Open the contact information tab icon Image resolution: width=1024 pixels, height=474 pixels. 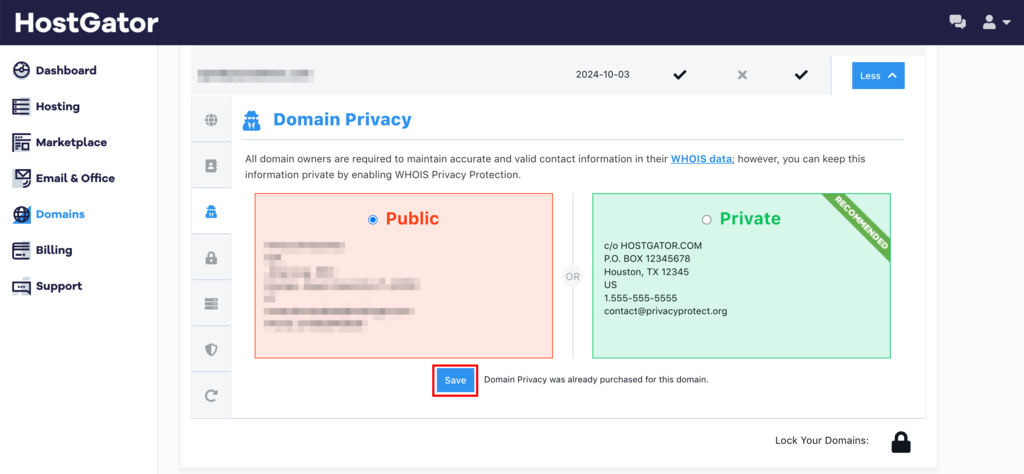click(x=211, y=166)
